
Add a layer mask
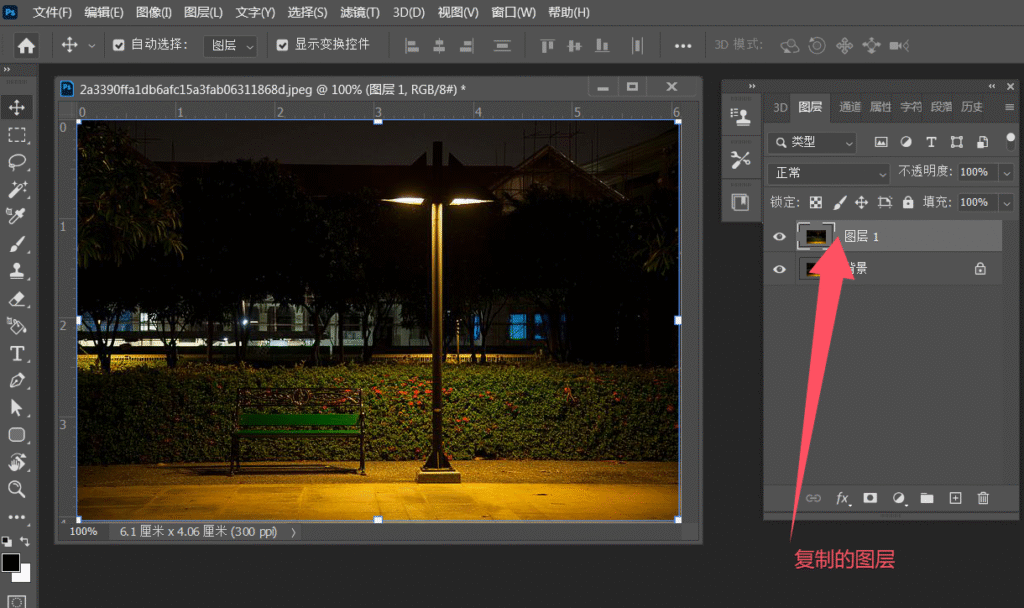870,498
